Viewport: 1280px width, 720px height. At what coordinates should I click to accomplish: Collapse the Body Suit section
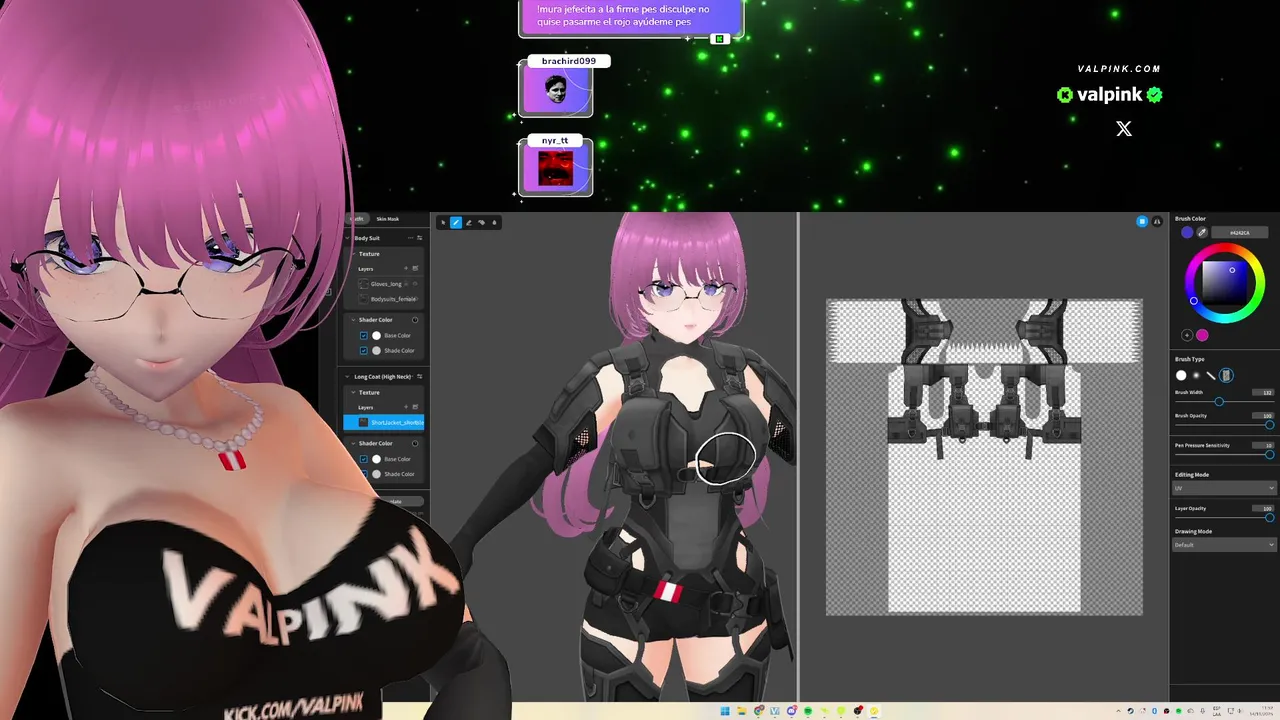347,238
